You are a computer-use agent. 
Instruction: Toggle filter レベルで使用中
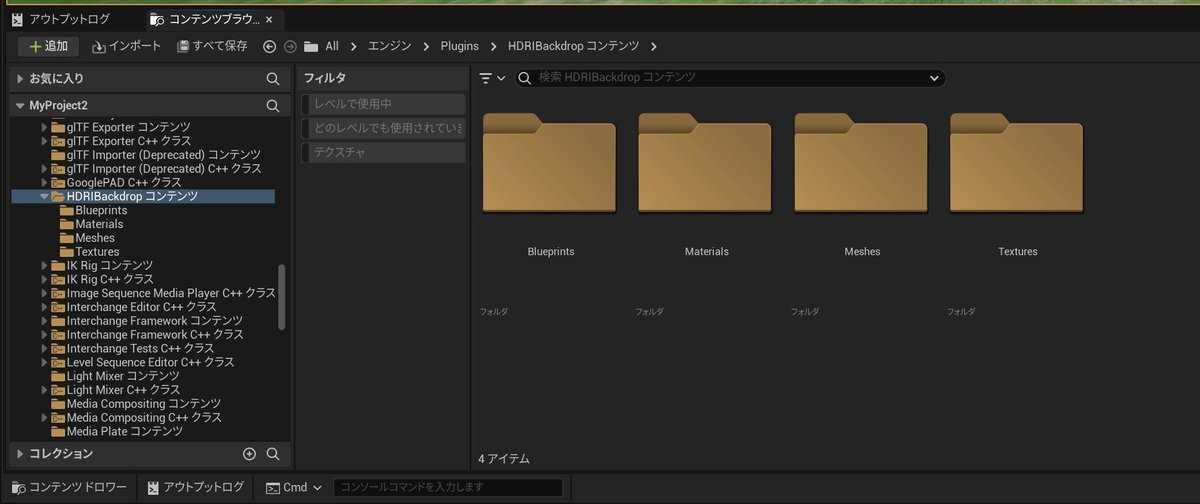click(x=383, y=104)
